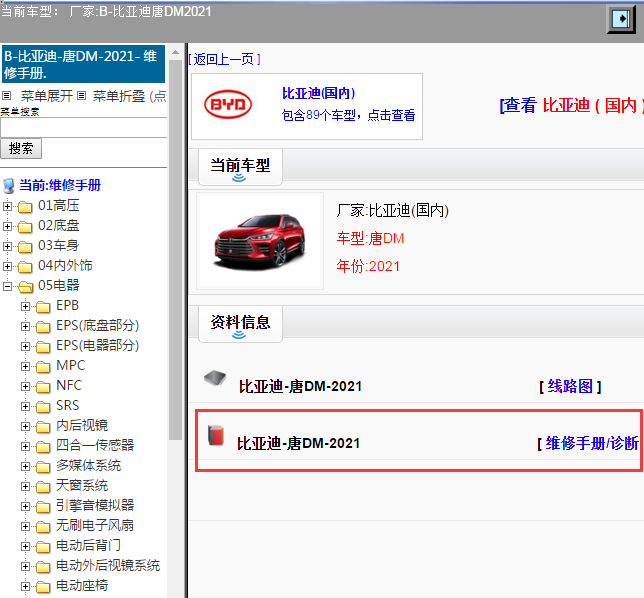Screen dimensions: 644x598
Task: Click the left panel scroll-up arrow
Action: tap(175, 52)
